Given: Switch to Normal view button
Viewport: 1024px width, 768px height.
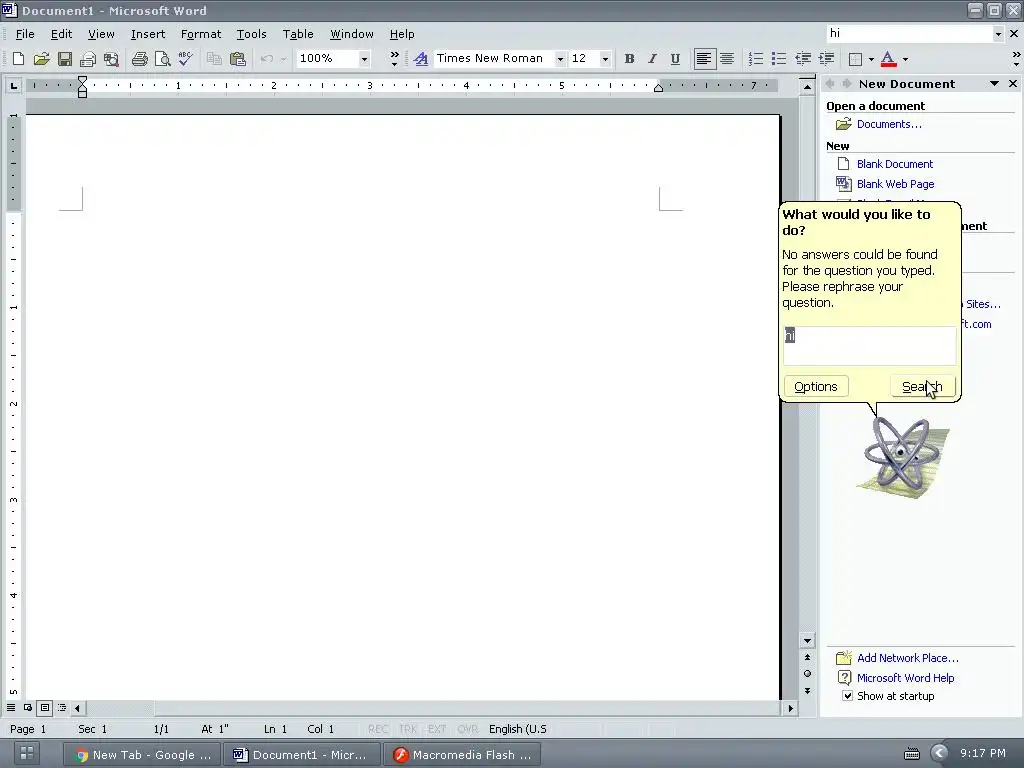Looking at the screenshot, I should [11, 708].
